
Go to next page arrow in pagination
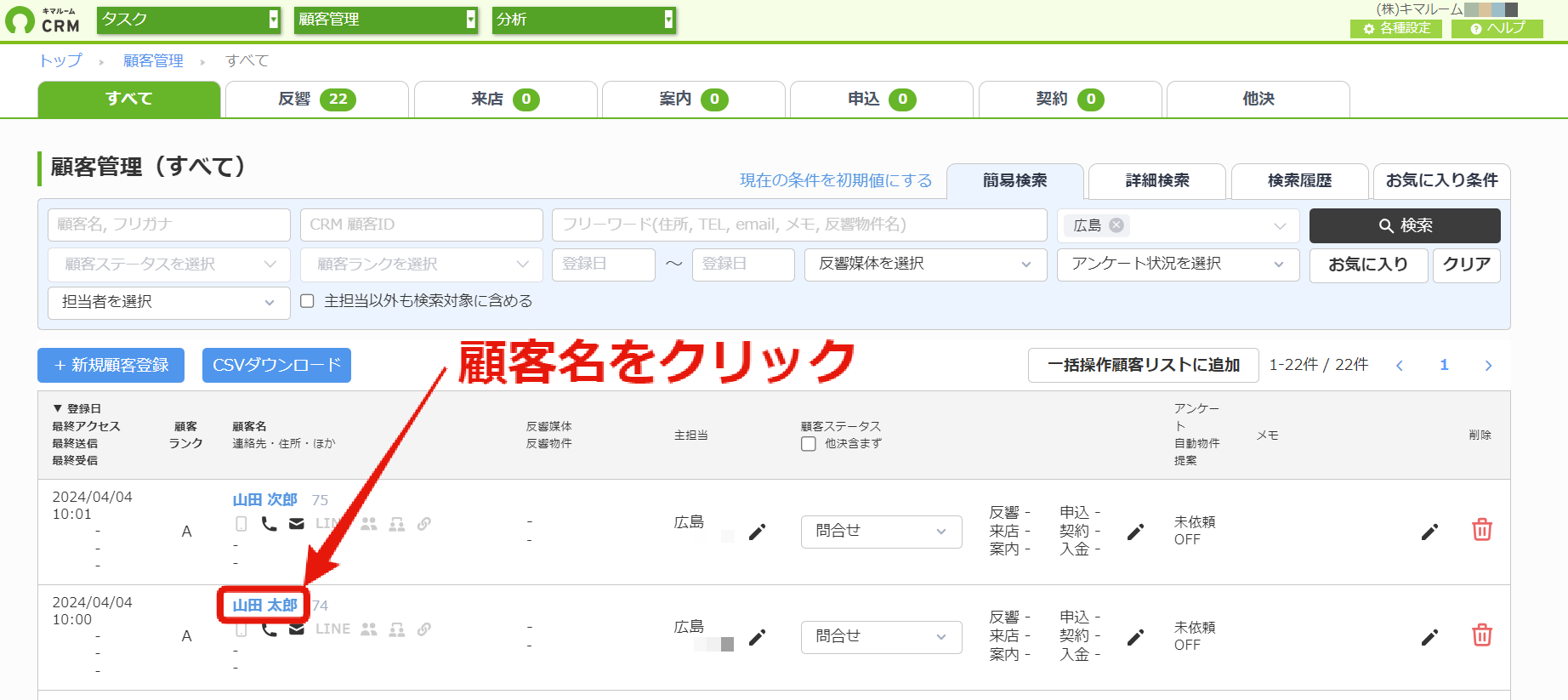[x=1488, y=366]
